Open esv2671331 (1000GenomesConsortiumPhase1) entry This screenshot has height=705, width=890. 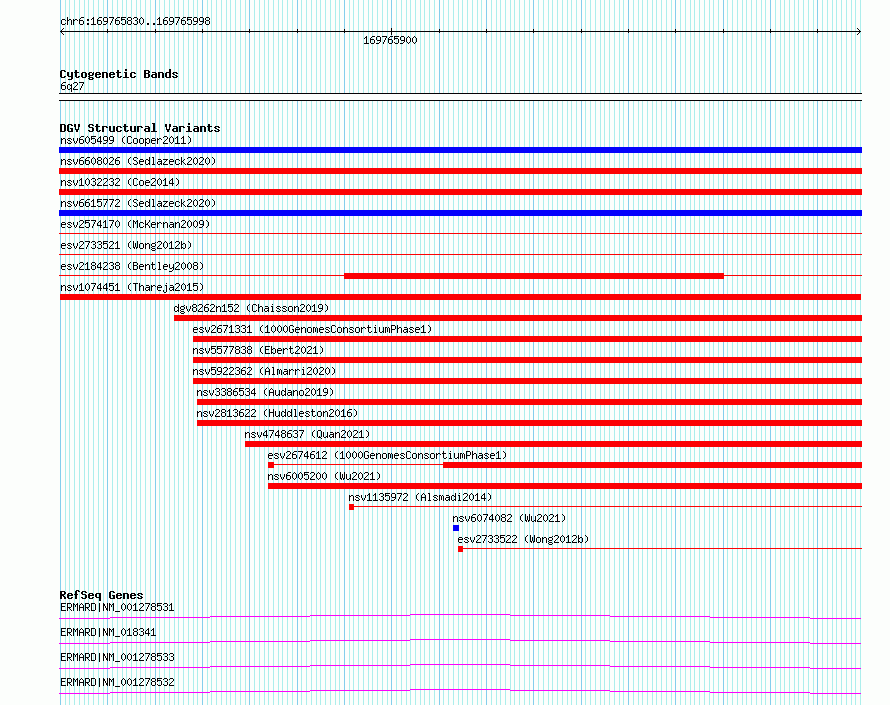coord(312,329)
